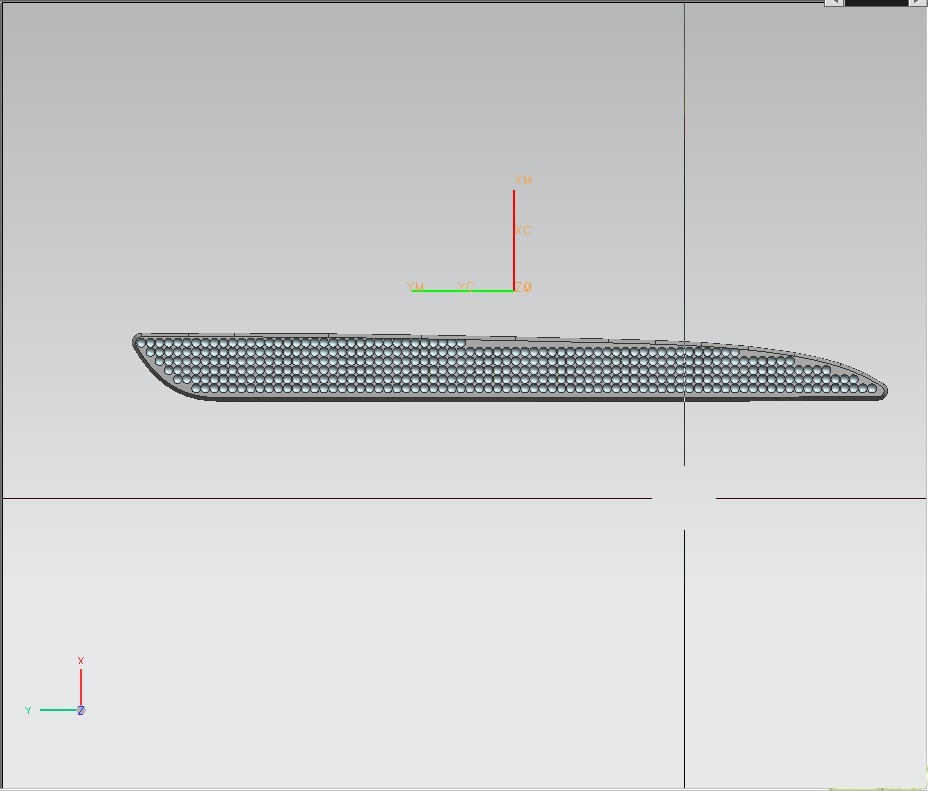
Task: Select the XC axis label on the WCS
Action: click(522, 229)
